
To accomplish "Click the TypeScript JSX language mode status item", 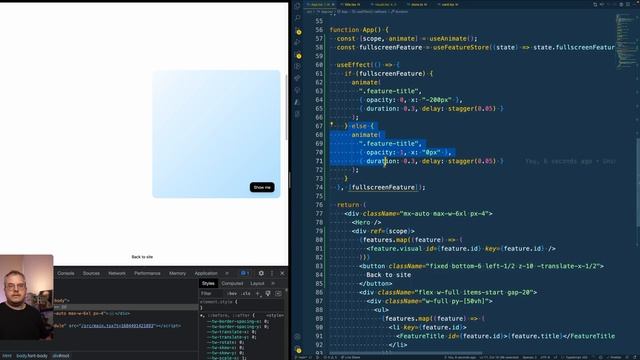I will [x=576, y=358].
